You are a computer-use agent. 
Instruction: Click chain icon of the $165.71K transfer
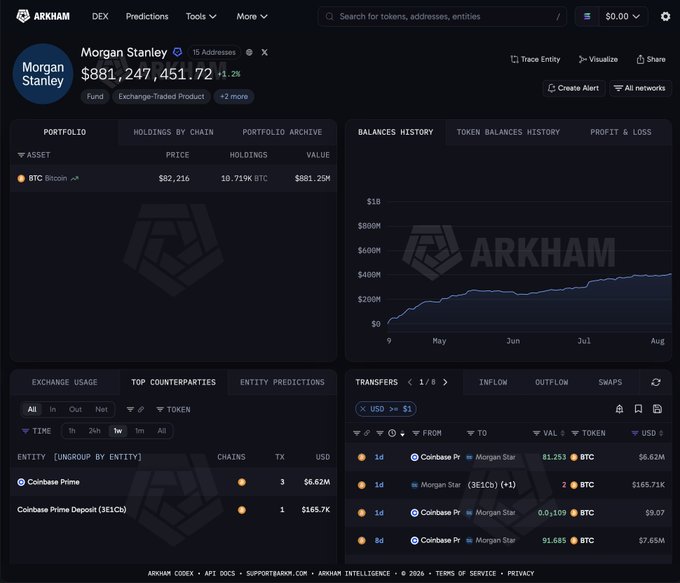pyautogui.click(x=361, y=485)
